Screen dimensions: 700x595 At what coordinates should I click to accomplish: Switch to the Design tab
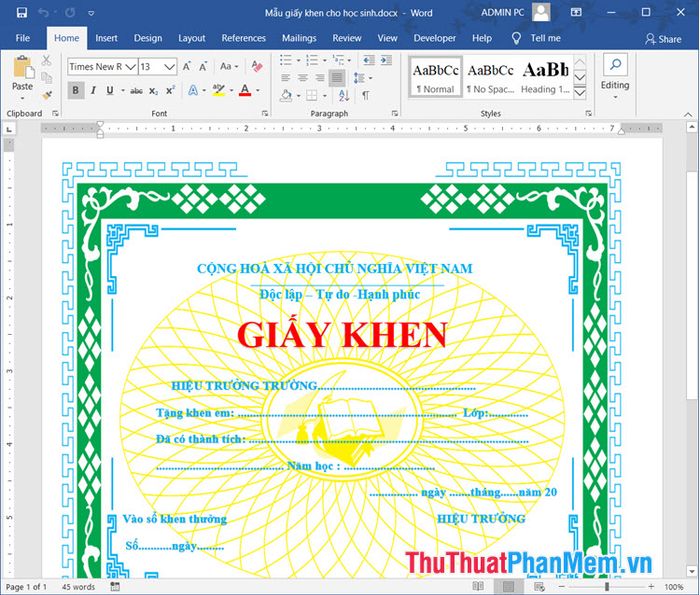[148, 38]
